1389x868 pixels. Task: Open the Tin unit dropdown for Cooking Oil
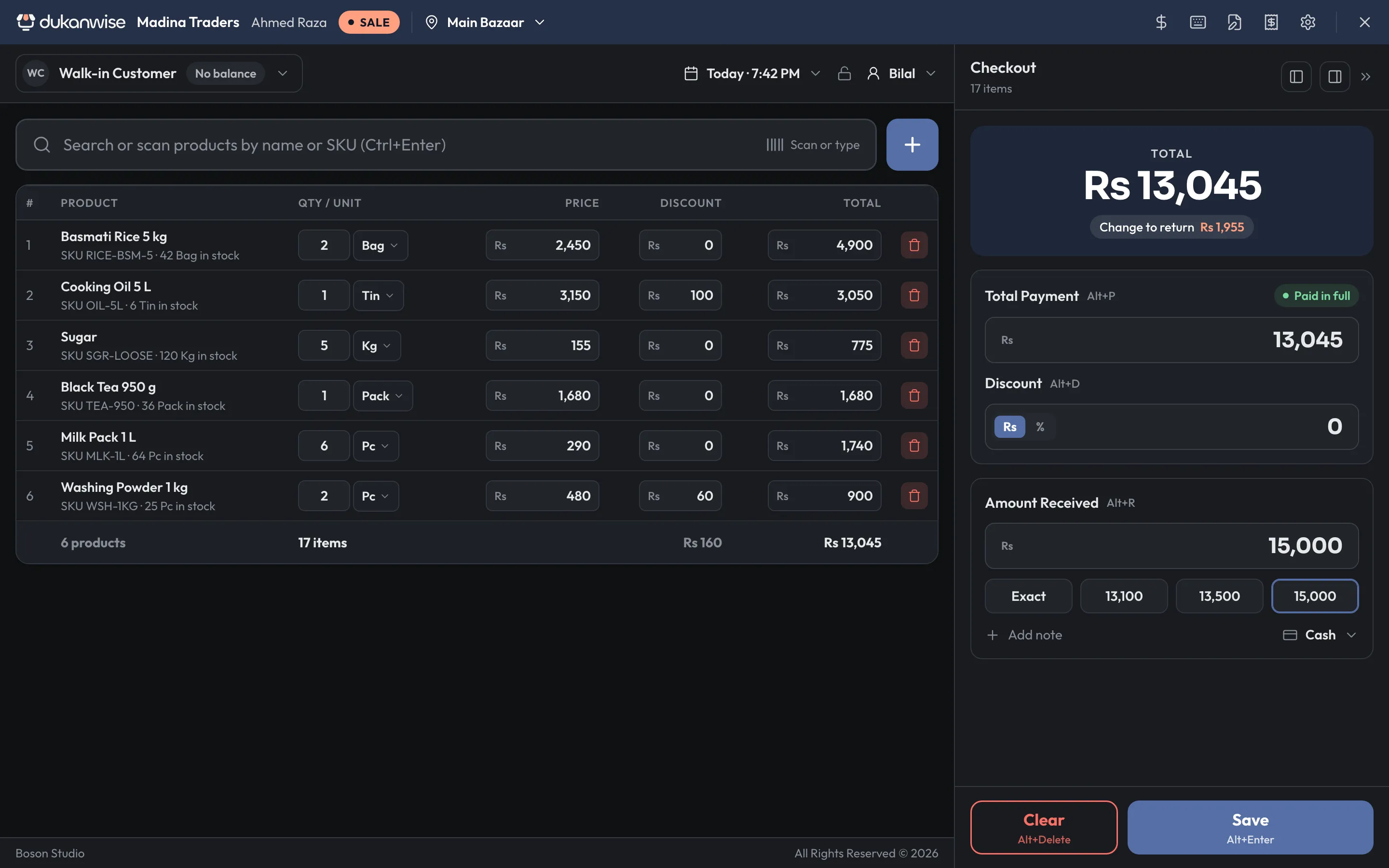click(x=378, y=295)
